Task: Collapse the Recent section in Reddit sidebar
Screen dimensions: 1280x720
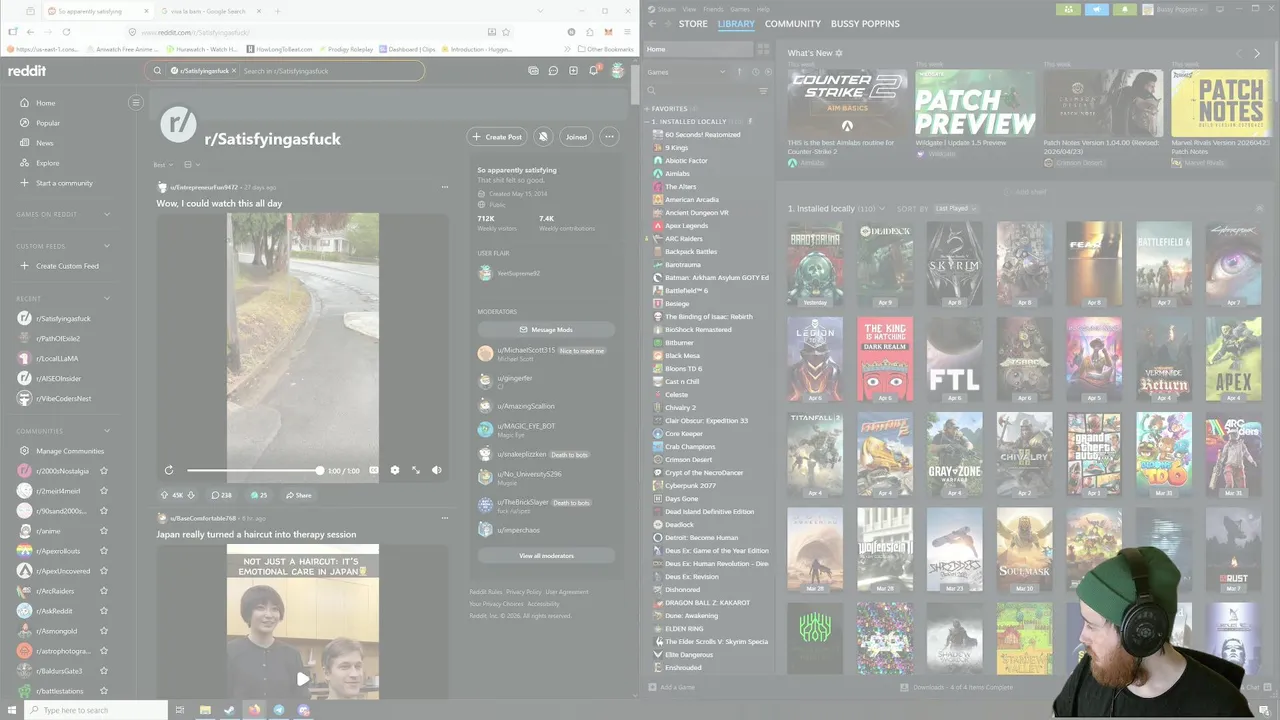Action: [107, 298]
